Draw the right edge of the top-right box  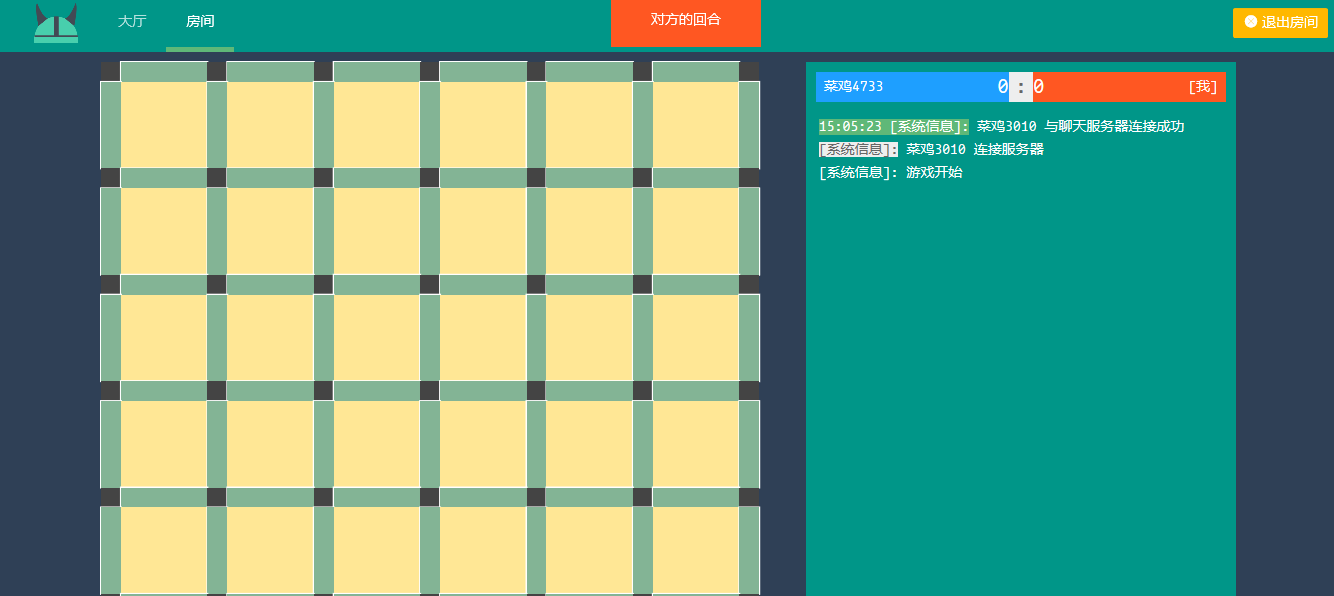click(x=749, y=125)
